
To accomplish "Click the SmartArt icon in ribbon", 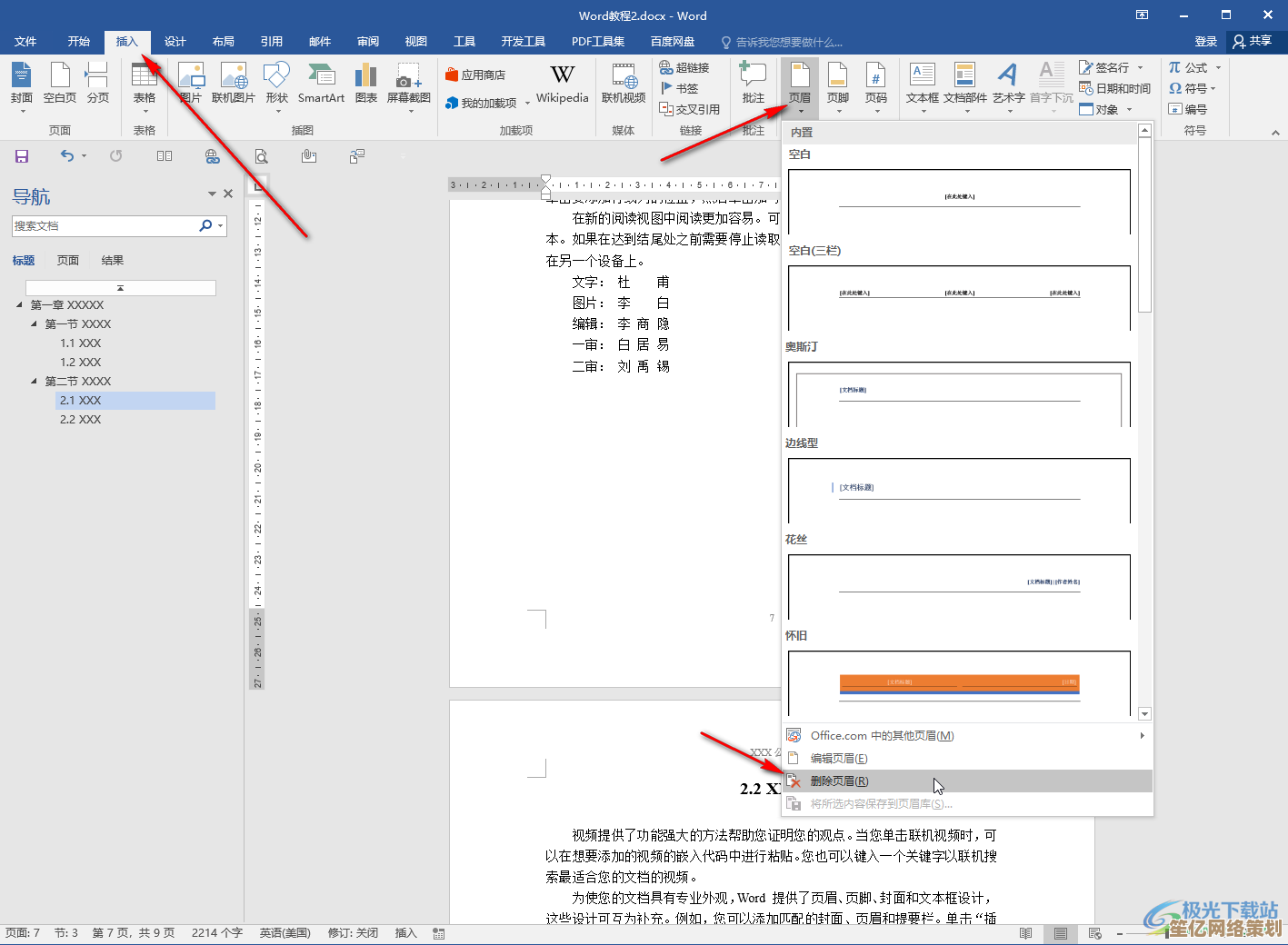I will (x=321, y=82).
